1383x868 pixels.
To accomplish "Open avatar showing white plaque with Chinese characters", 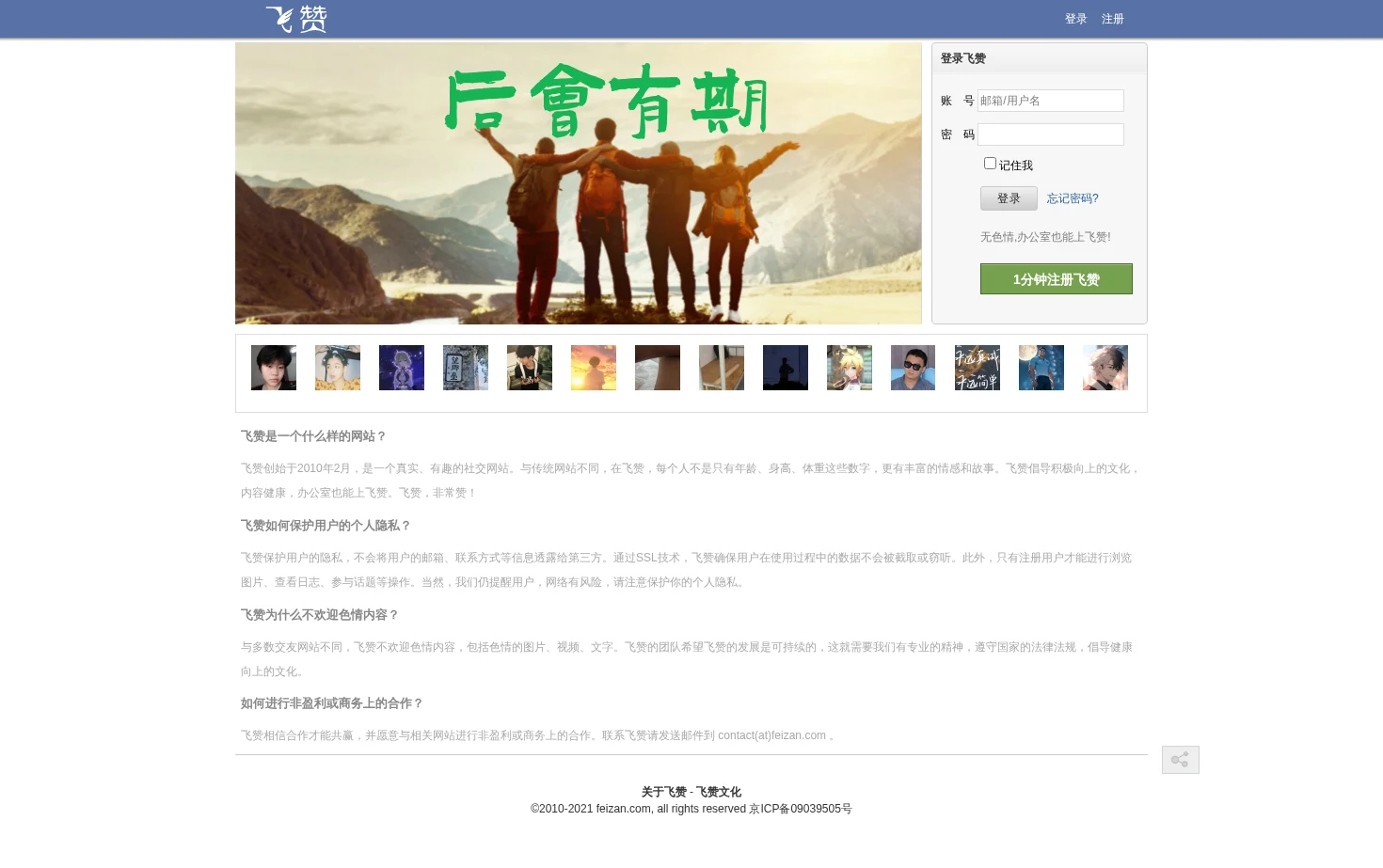I will pyautogui.click(x=466, y=368).
